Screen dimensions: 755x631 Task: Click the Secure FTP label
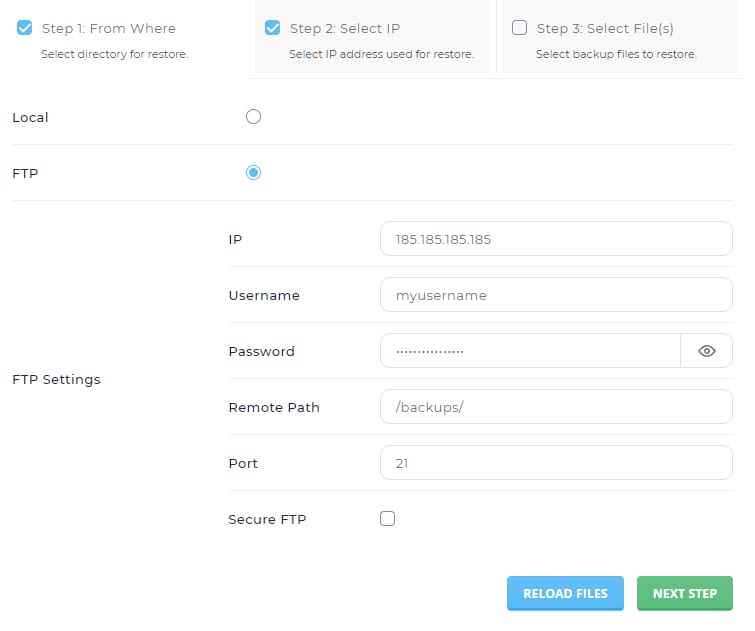267,520
